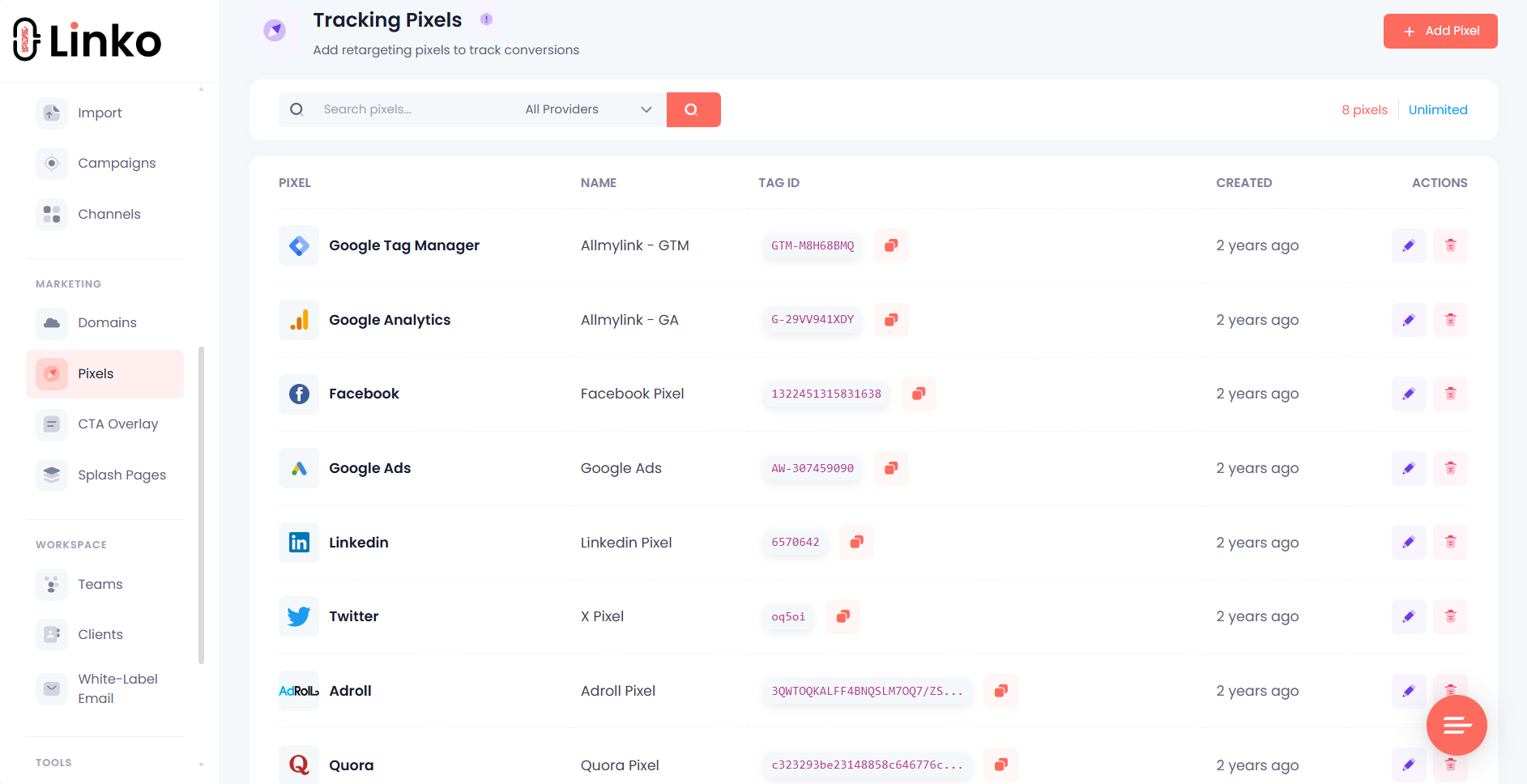Copy the Facebook pixel tag ID
This screenshot has height=784, width=1527.
tap(919, 394)
